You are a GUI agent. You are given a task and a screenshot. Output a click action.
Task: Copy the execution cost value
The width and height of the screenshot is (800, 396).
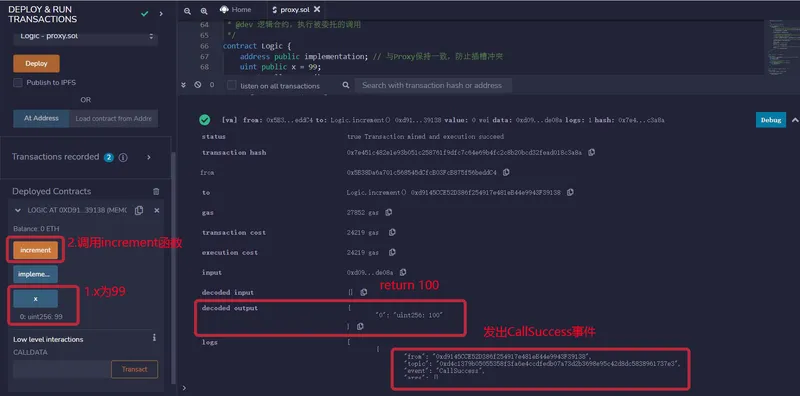tap(392, 252)
